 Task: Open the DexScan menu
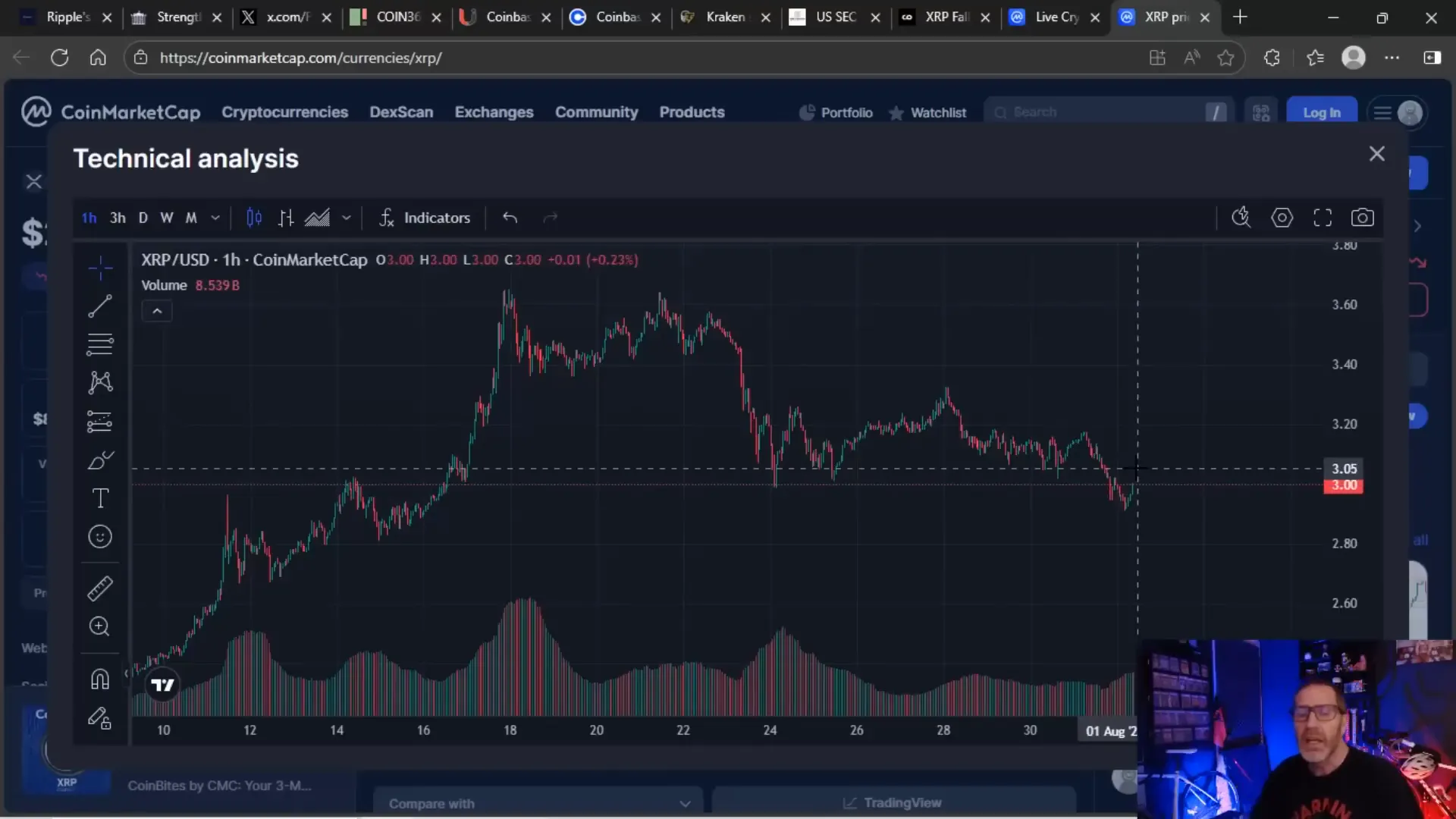401,112
